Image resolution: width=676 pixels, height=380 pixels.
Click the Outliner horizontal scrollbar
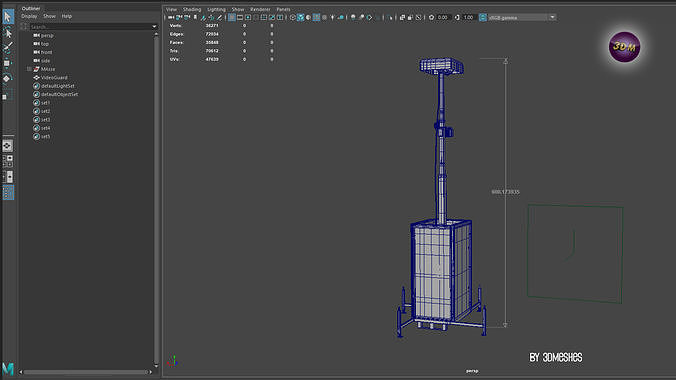click(85, 372)
